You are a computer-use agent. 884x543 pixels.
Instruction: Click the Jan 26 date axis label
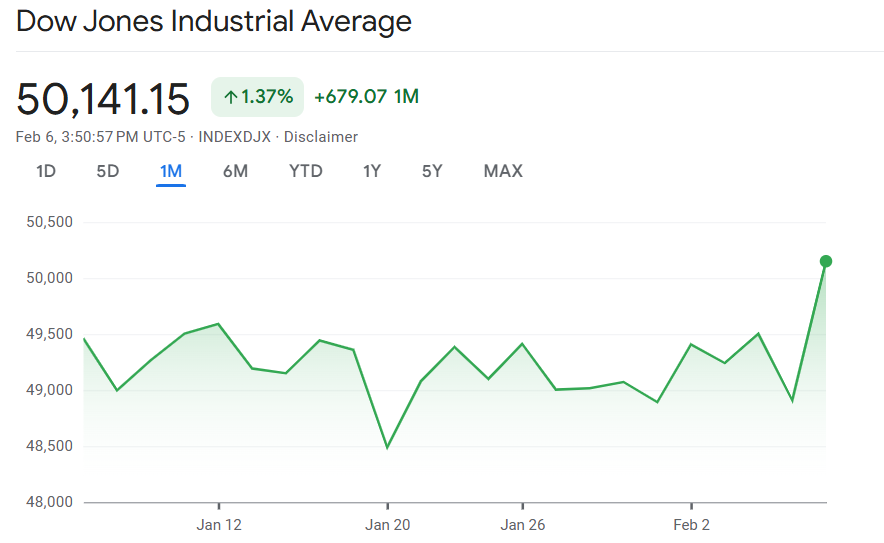pyautogui.click(x=523, y=525)
